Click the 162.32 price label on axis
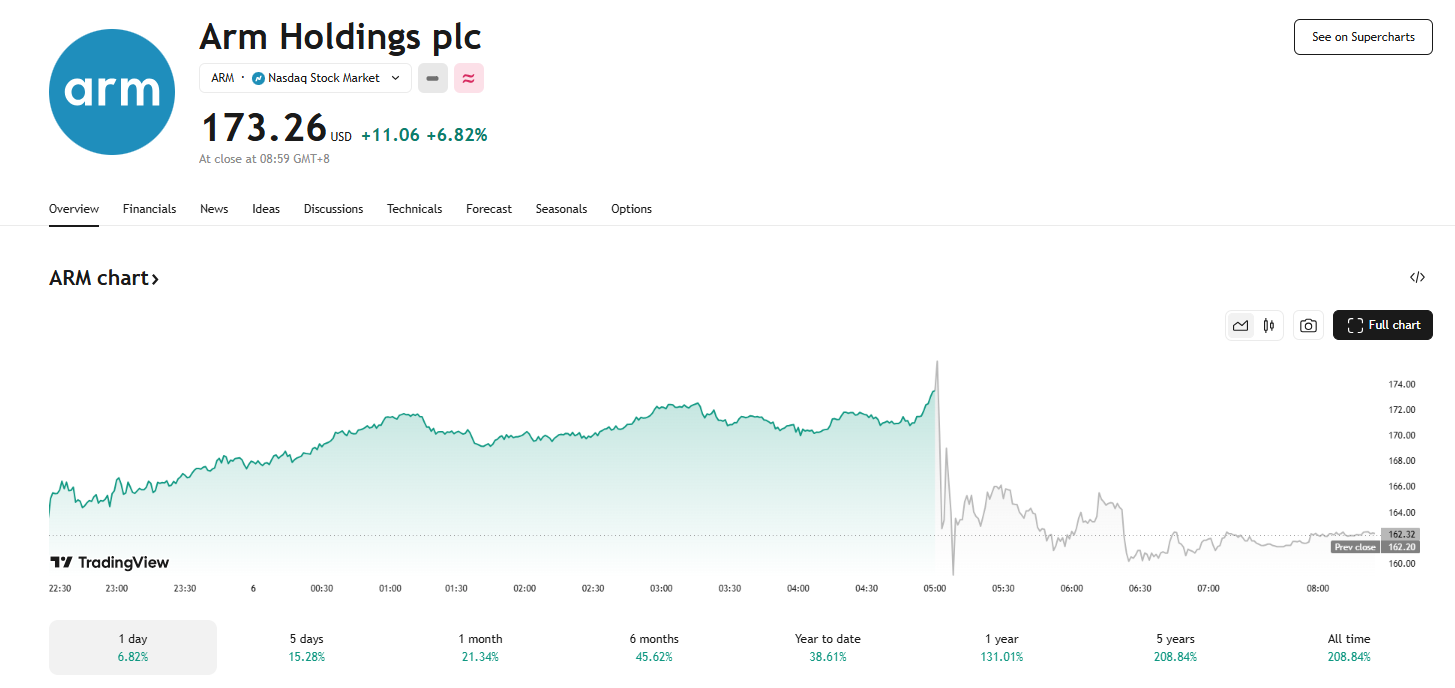Screen dimensions: 1455x688 click(1399, 534)
